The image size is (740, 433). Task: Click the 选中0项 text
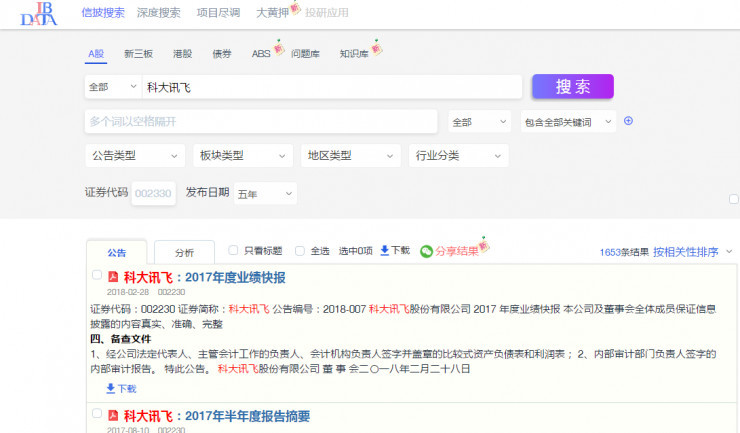(x=355, y=251)
